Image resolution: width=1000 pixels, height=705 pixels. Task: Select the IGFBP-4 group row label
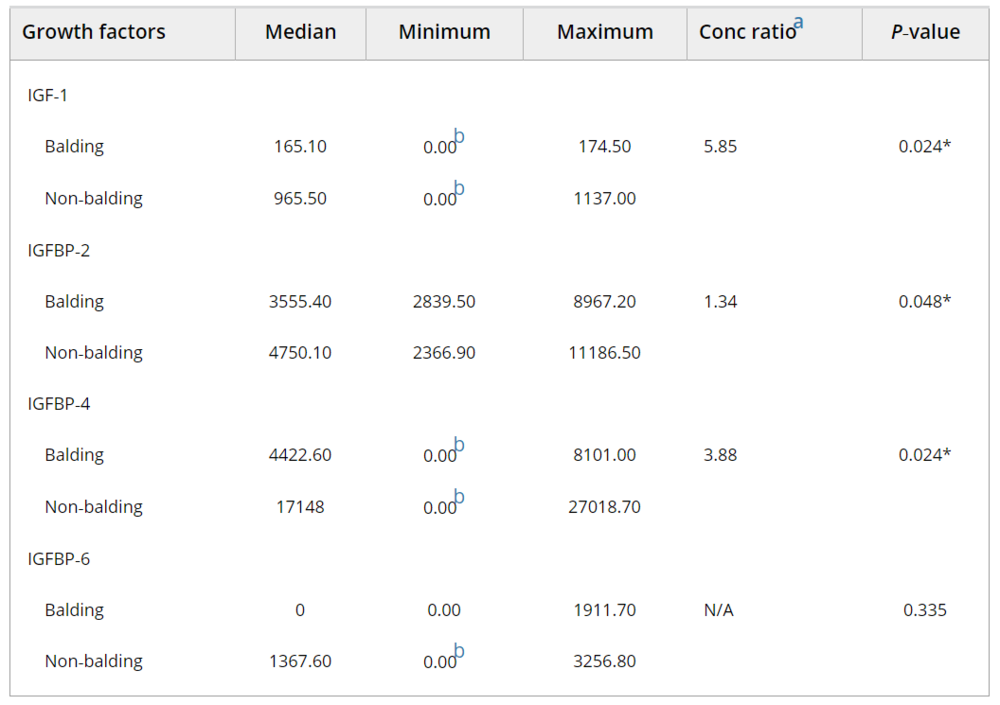58,404
